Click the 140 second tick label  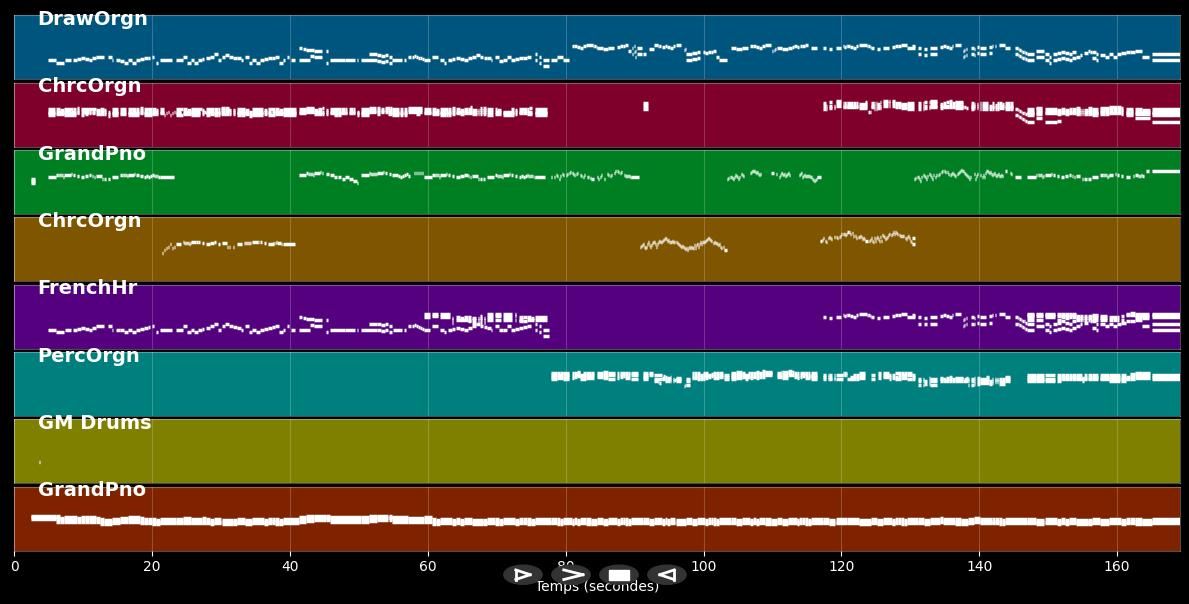click(979, 566)
